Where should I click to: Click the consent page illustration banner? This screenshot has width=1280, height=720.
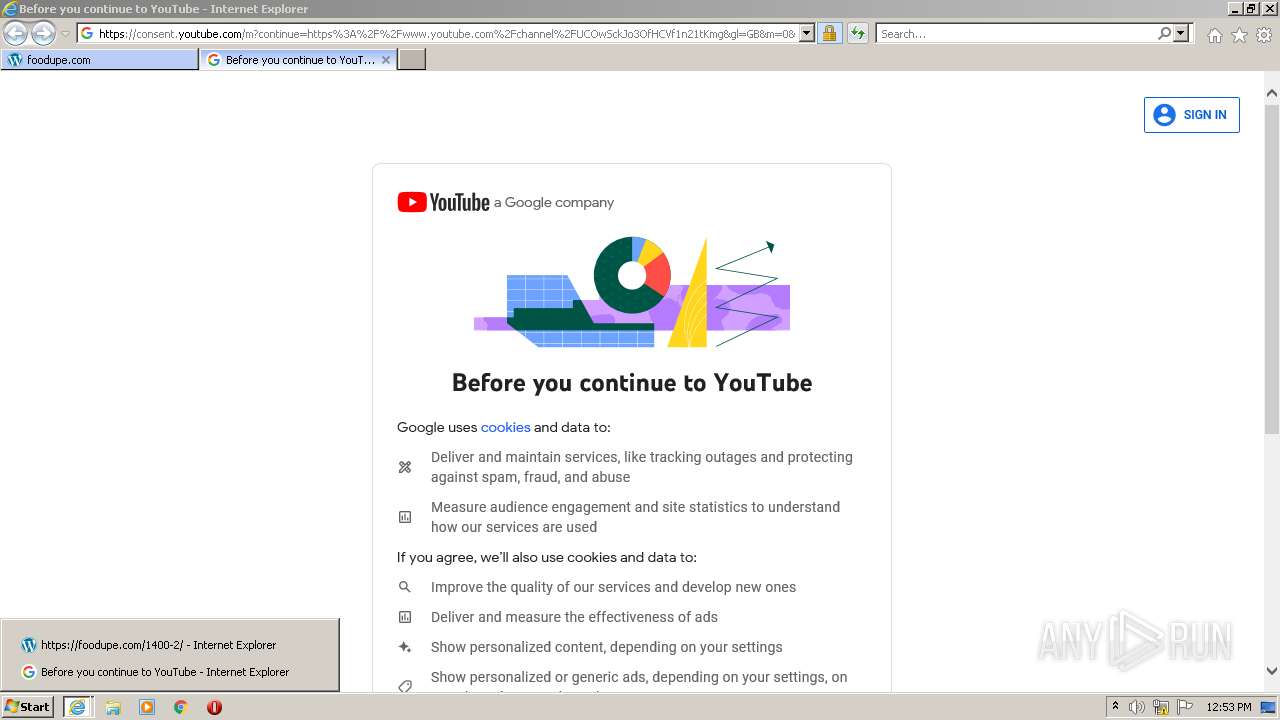(x=632, y=292)
